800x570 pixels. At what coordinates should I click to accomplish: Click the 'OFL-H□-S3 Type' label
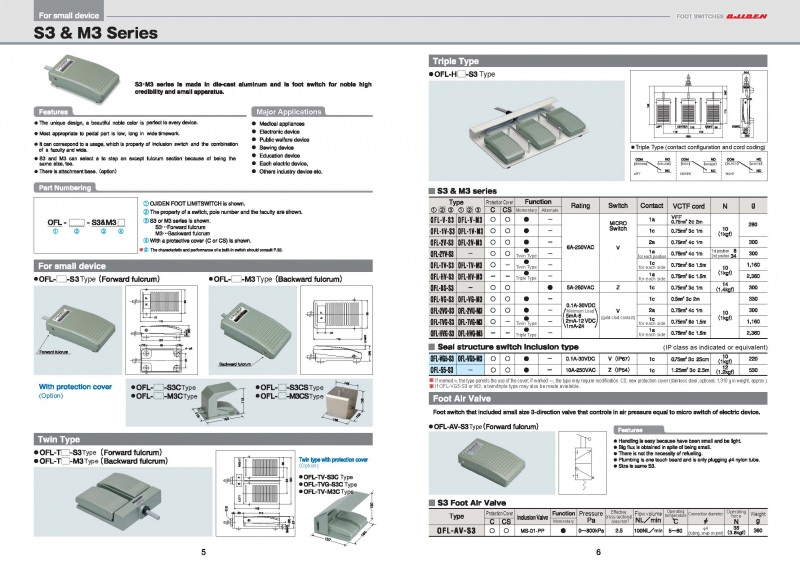[464, 75]
